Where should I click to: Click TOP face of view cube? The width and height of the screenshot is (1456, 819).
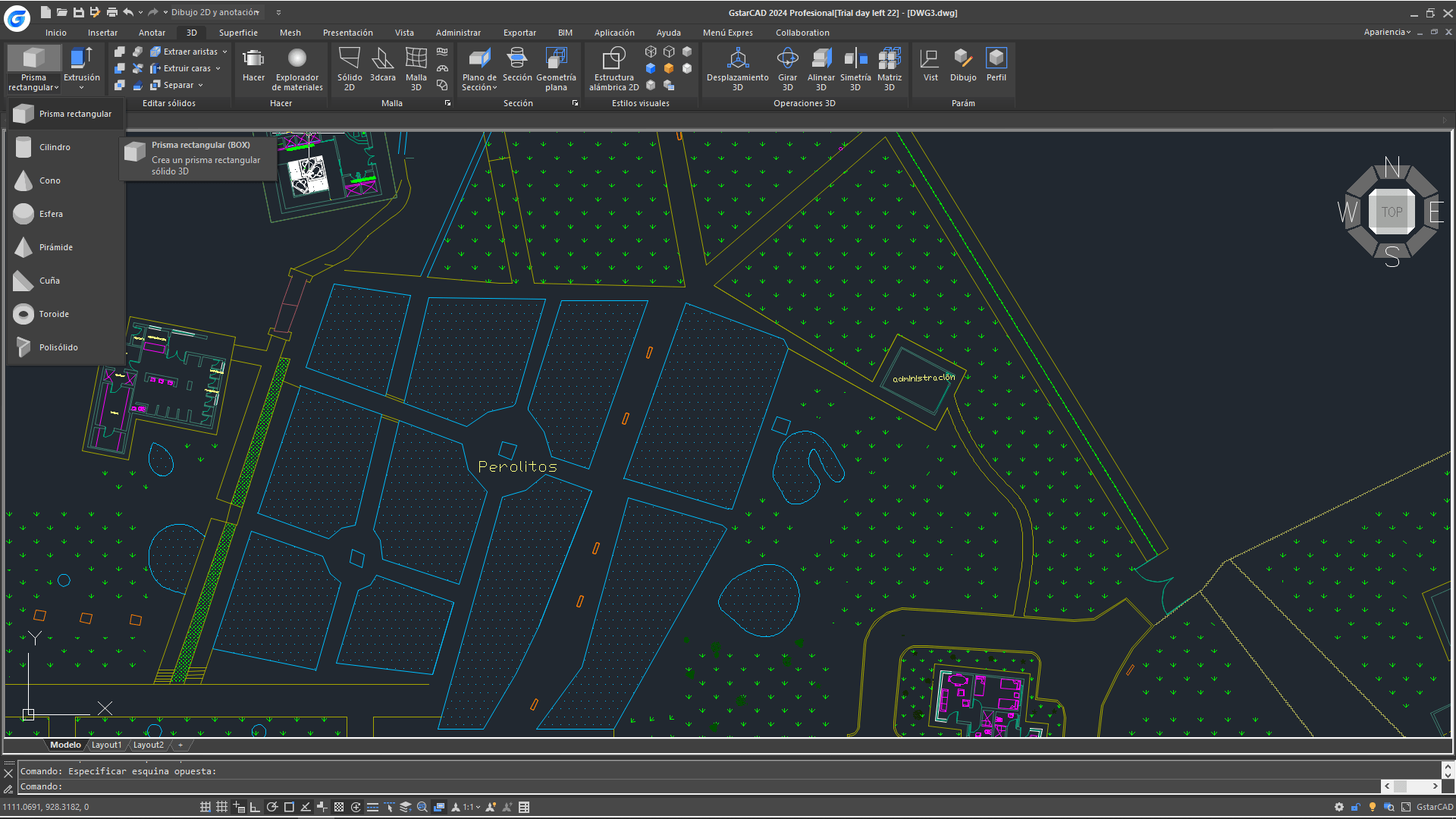[1392, 212]
